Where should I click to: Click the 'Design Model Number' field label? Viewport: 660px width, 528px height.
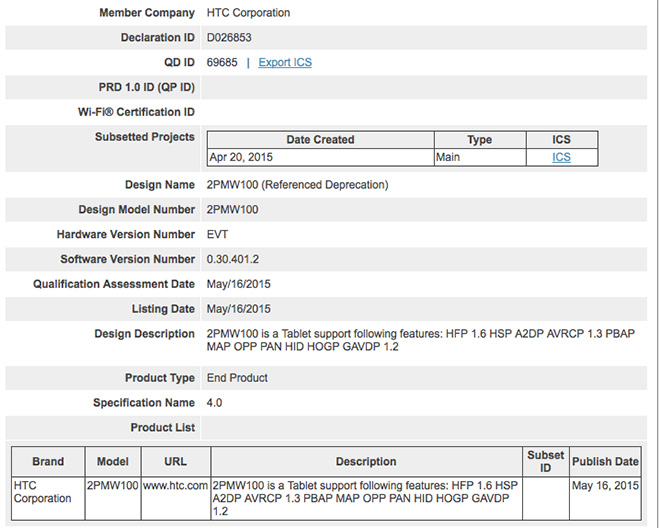[x=137, y=210]
